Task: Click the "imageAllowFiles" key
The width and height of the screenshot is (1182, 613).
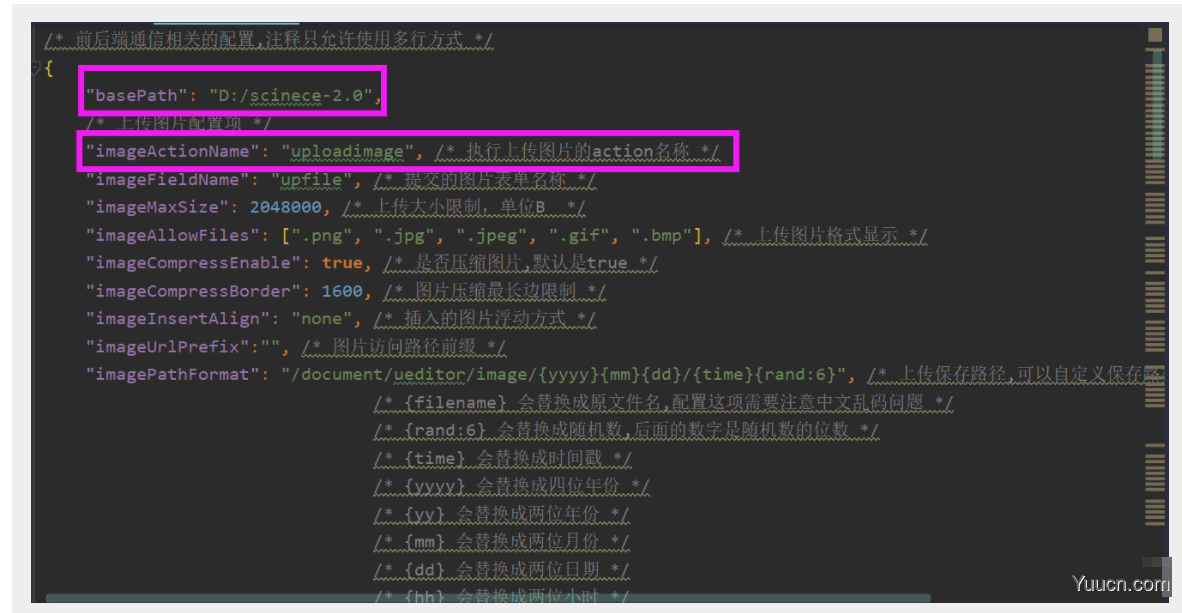Action: pyautogui.click(x=172, y=235)
